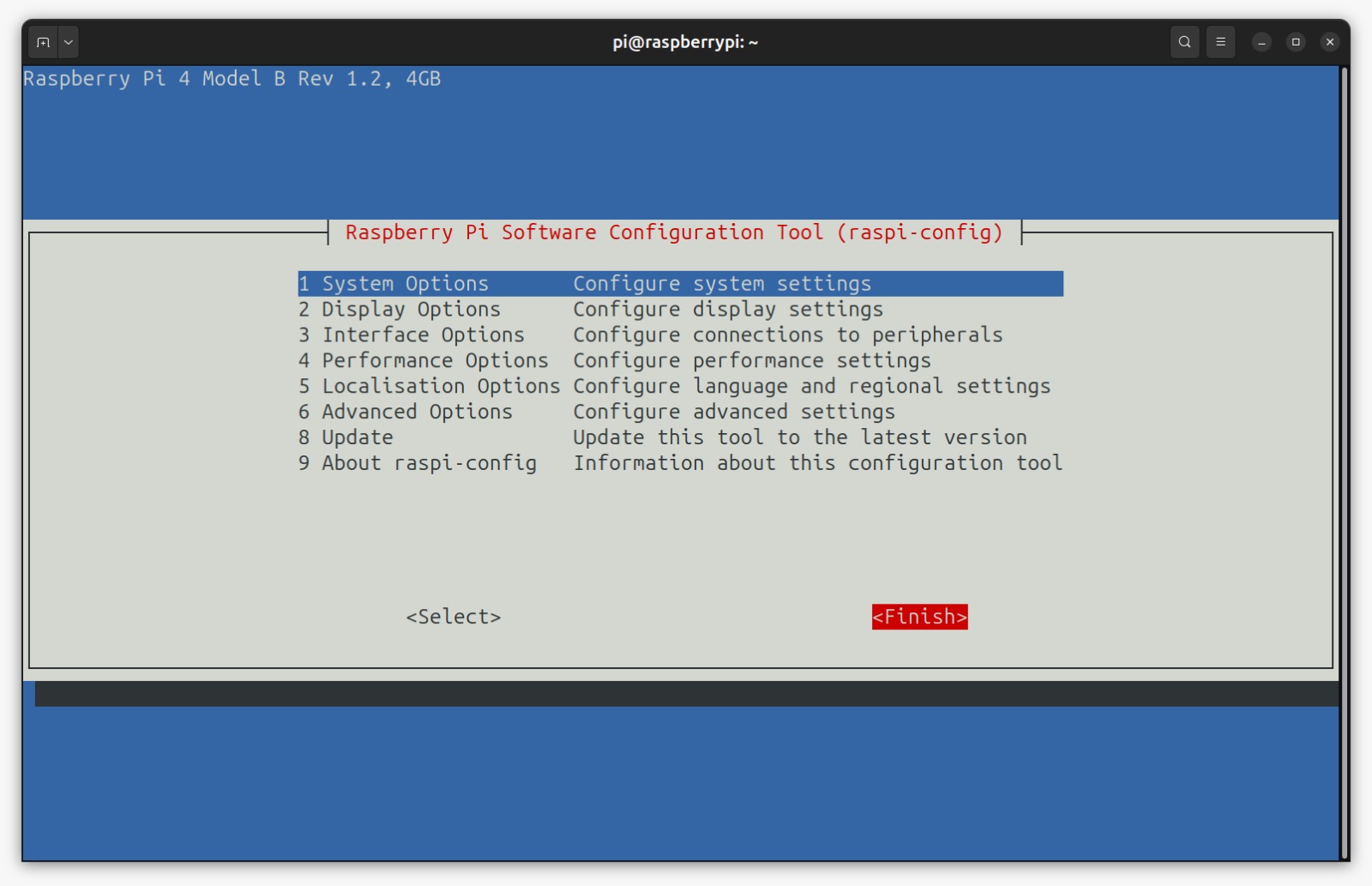Click 'Configure display settings' description
The height and width of the screenshot is (886, 1372).
point(728,310)
